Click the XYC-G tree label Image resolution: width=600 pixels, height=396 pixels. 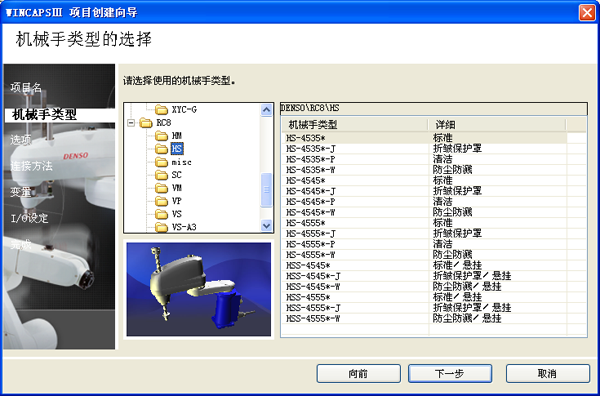(184, 110)
